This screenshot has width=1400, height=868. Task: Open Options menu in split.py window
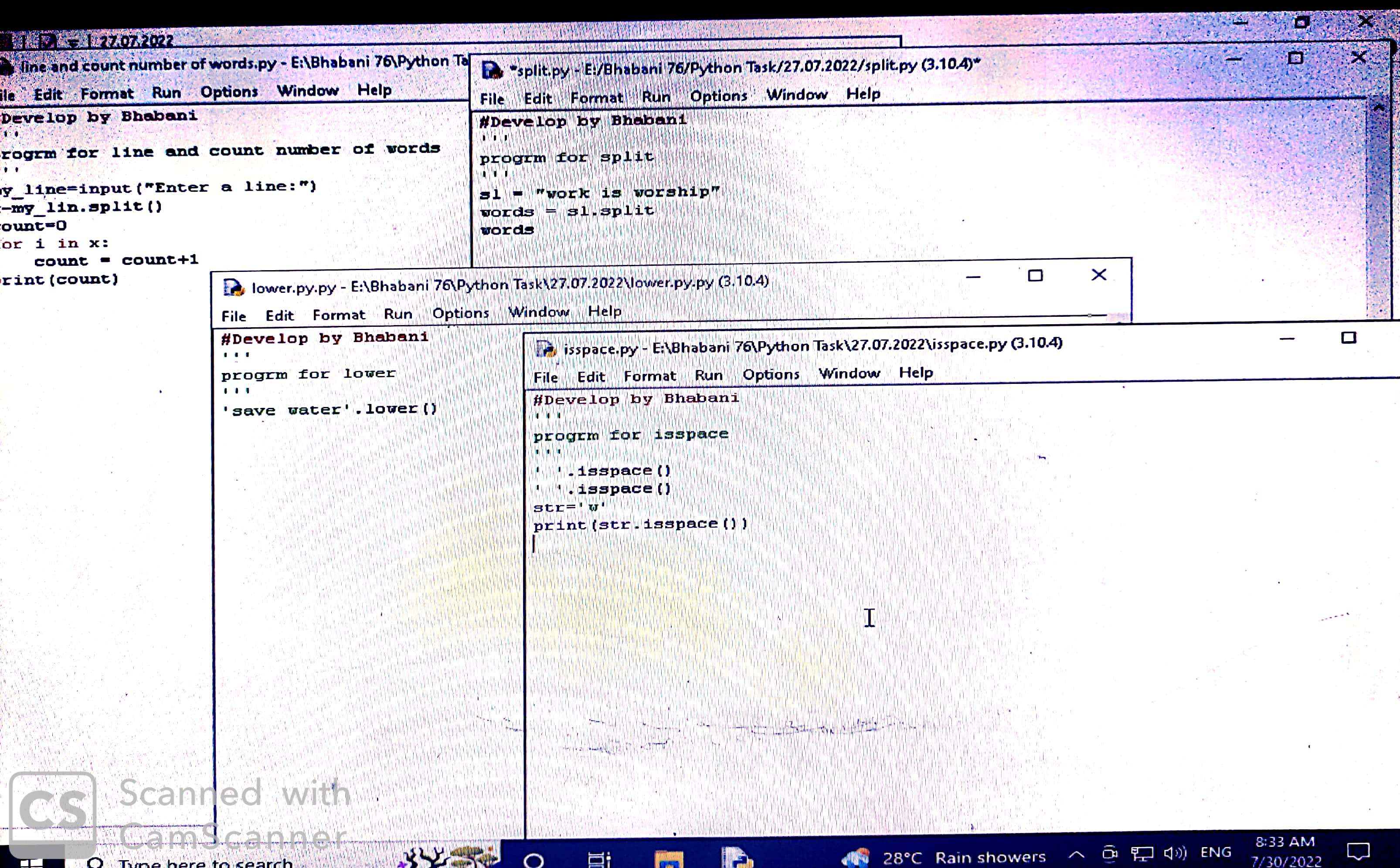tap(718, 96)
